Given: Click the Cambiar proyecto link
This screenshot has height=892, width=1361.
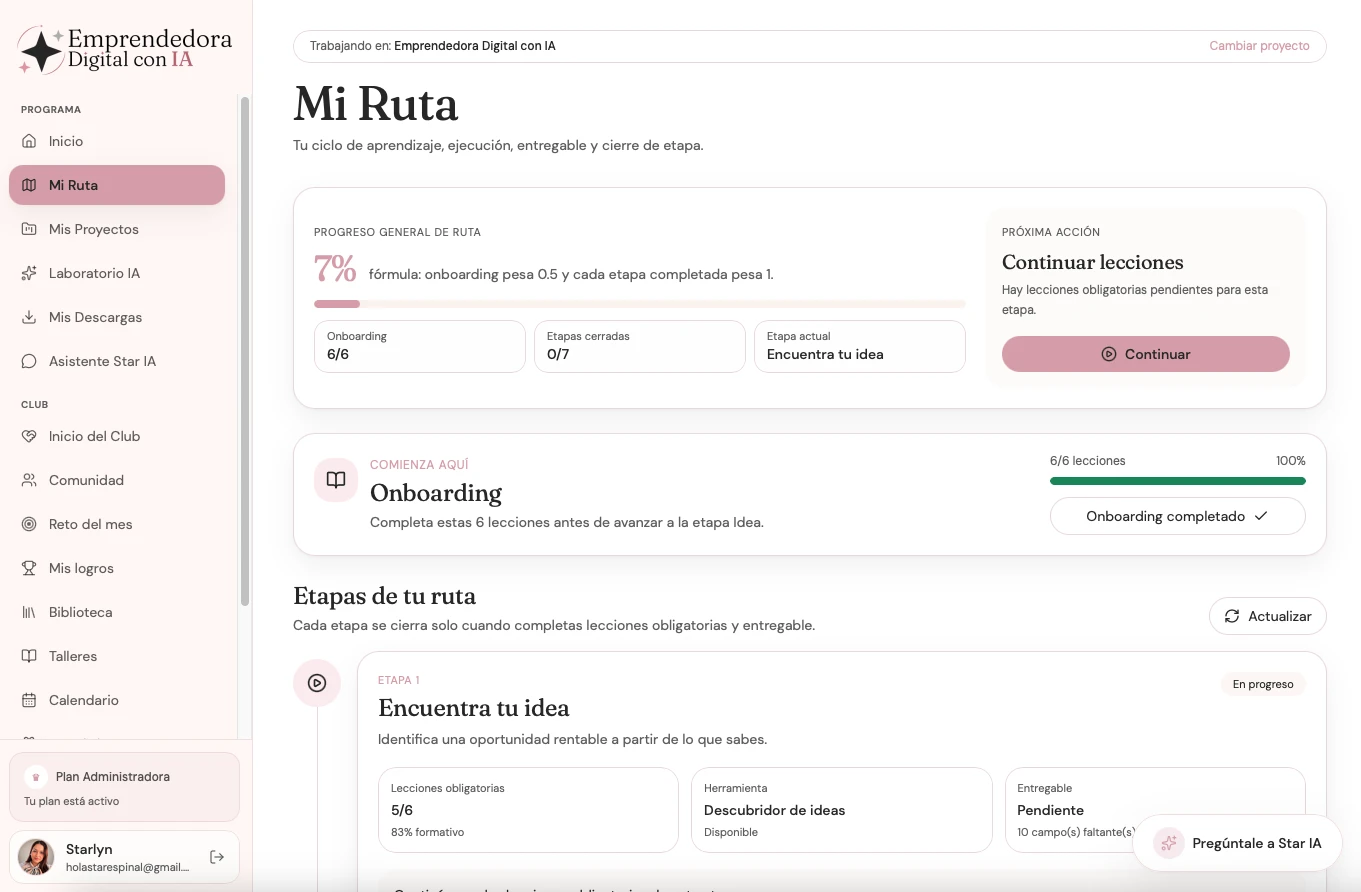Looking at the screenshot, I should (x=1259, y=46).
